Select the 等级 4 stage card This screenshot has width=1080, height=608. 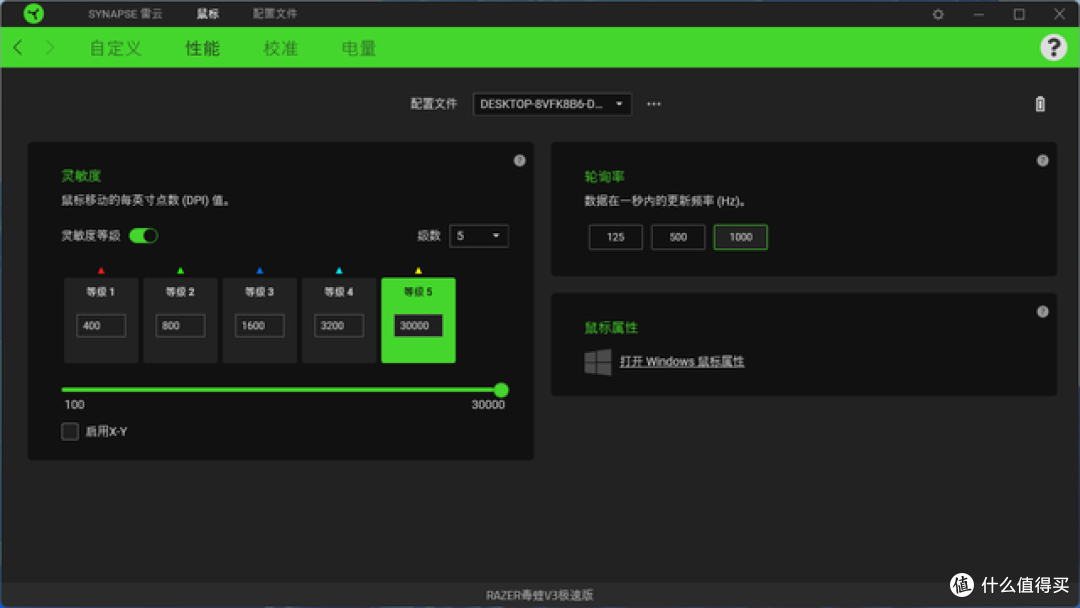(x=339, y=320)
